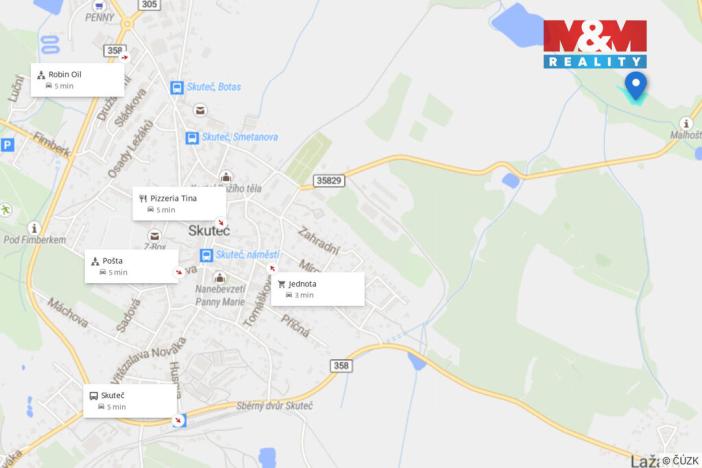Viewport: 702px width, 468px height.
Task: Click the Pod Fimberkem info icon
Action: click(x=34, y=228)
